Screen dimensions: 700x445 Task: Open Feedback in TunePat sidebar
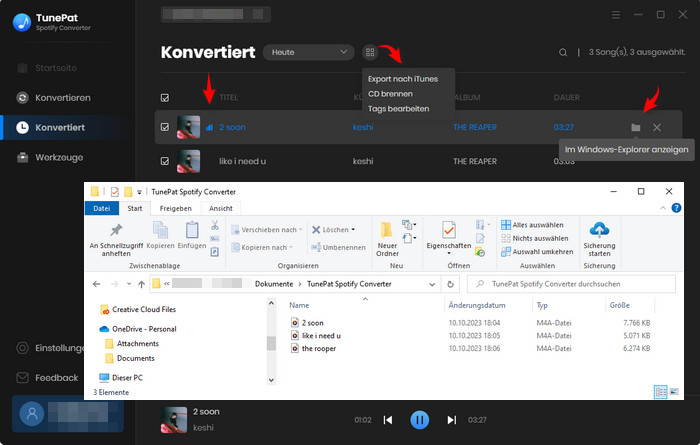(47, 378)
